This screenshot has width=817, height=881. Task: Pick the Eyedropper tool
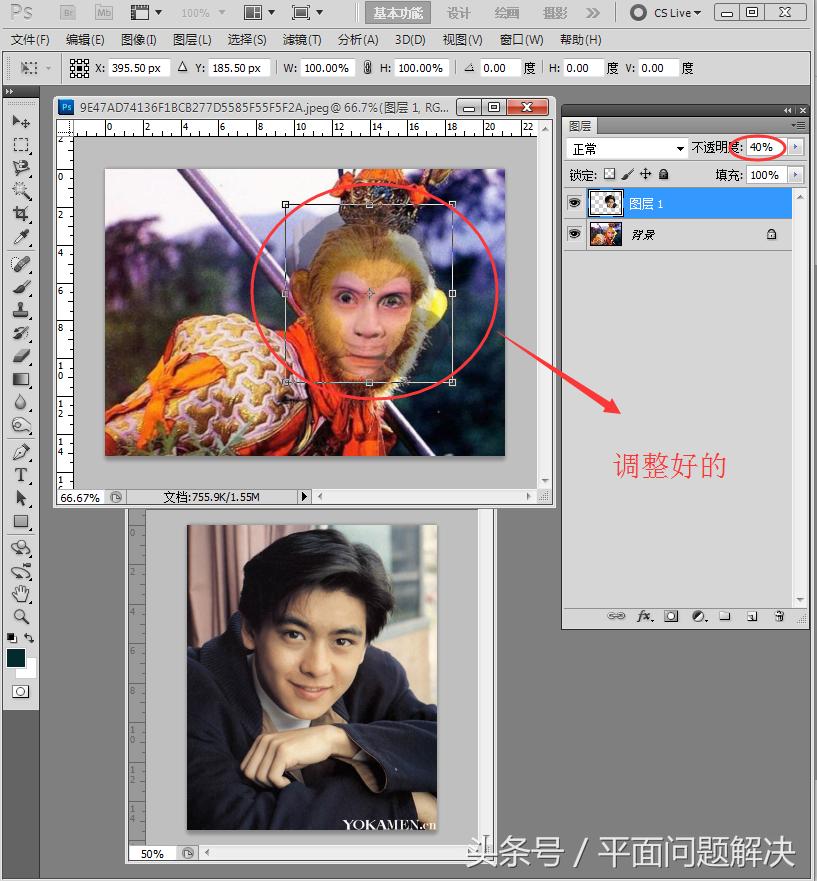[21, 238]
